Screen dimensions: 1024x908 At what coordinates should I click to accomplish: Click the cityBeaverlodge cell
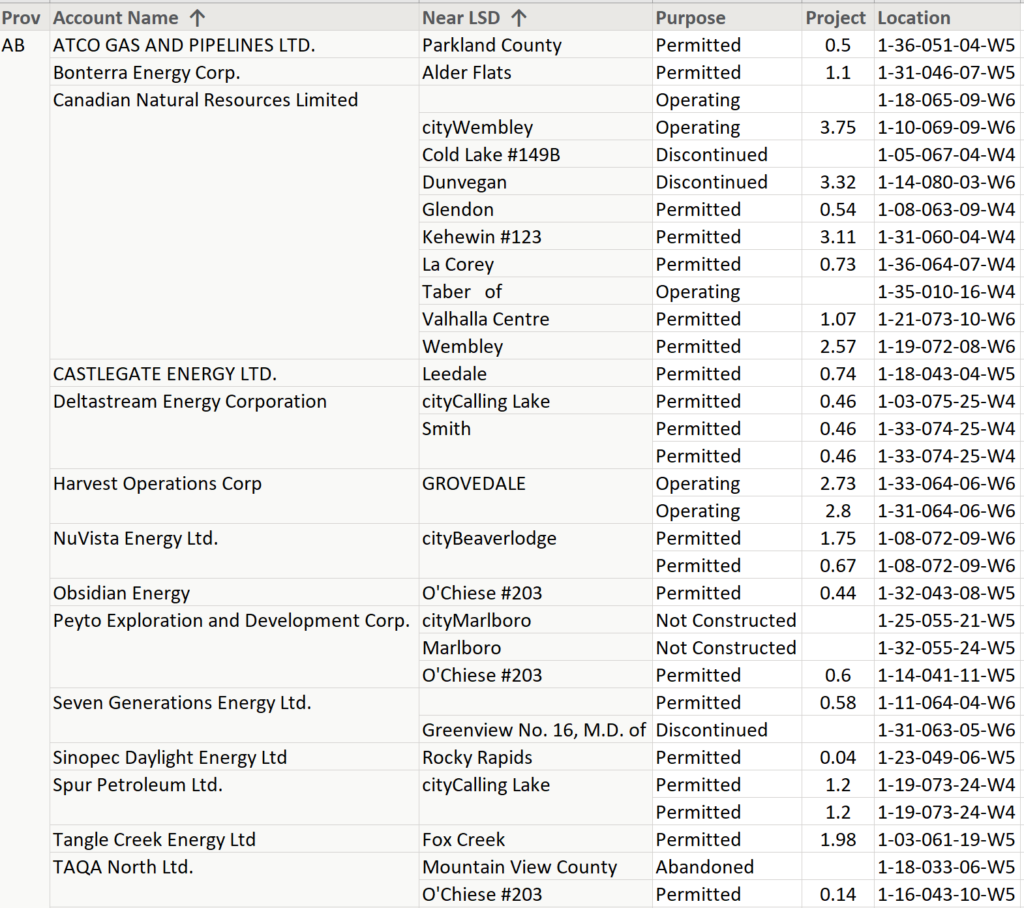[x=489, y=538]
